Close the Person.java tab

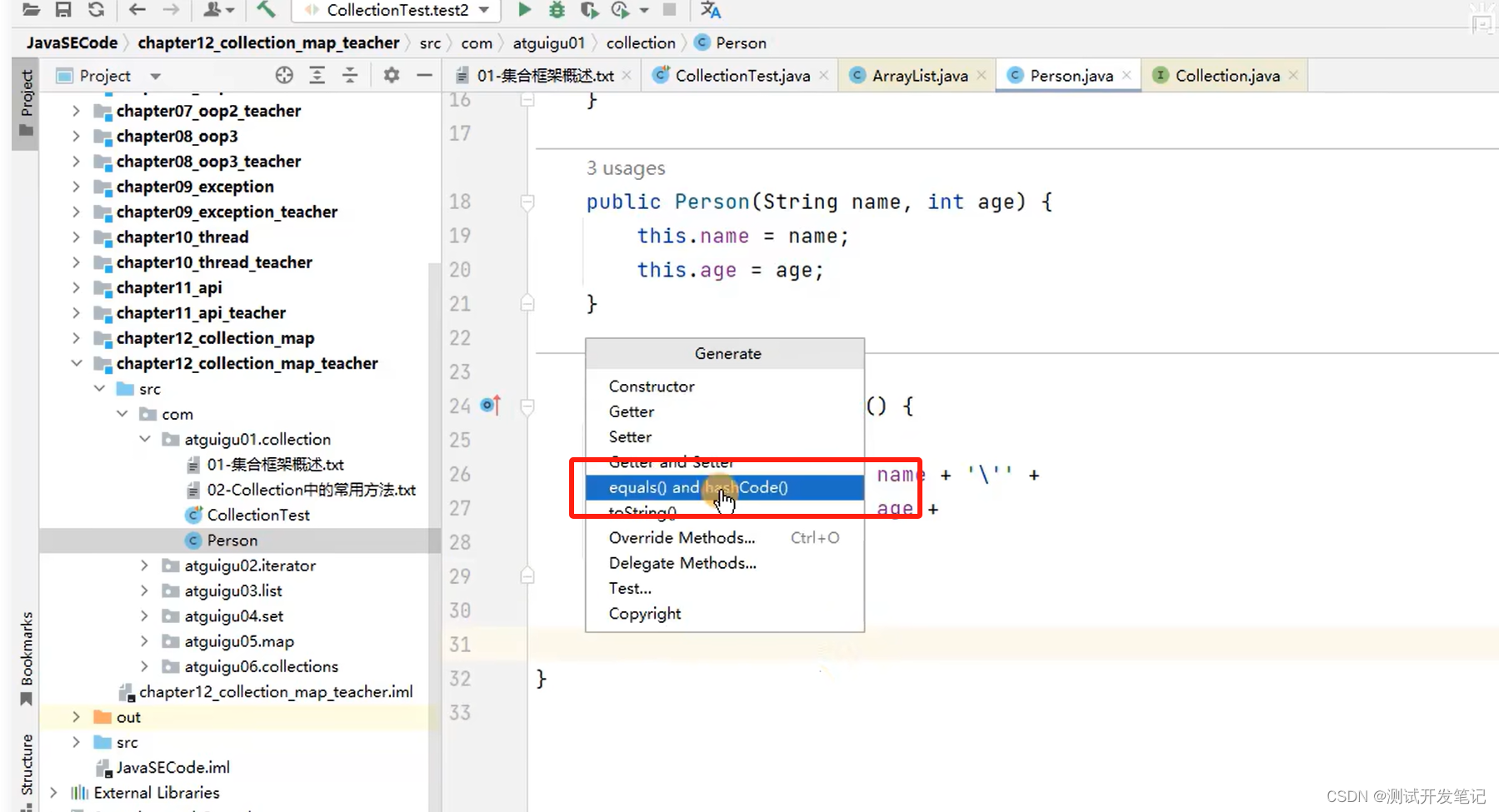(x=1127, y=75)
